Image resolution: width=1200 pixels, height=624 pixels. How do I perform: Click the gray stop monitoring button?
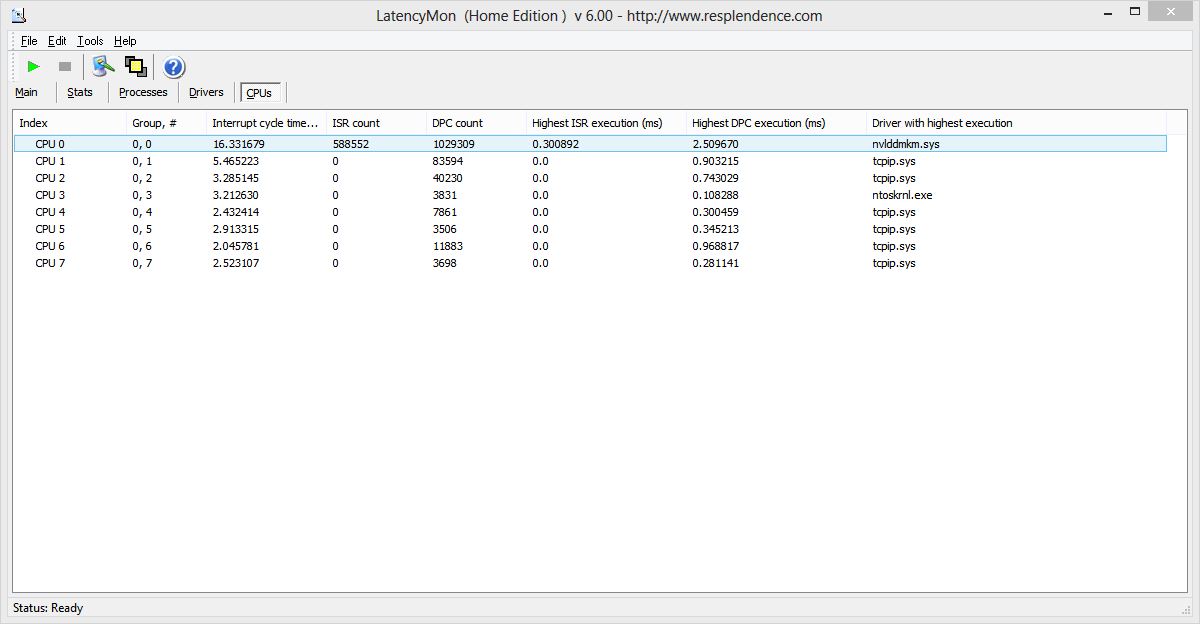[x=65, y=67]
